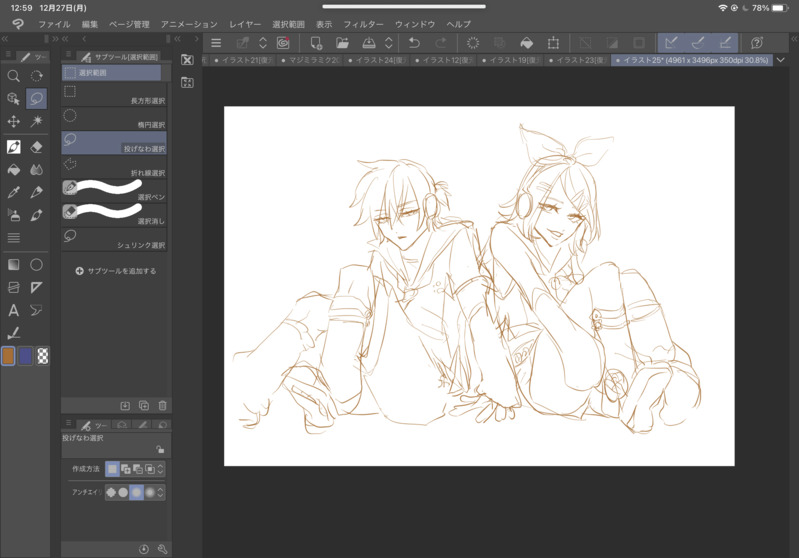Open file using folder icon
799x558 pixels.
(x=342, y=43)
